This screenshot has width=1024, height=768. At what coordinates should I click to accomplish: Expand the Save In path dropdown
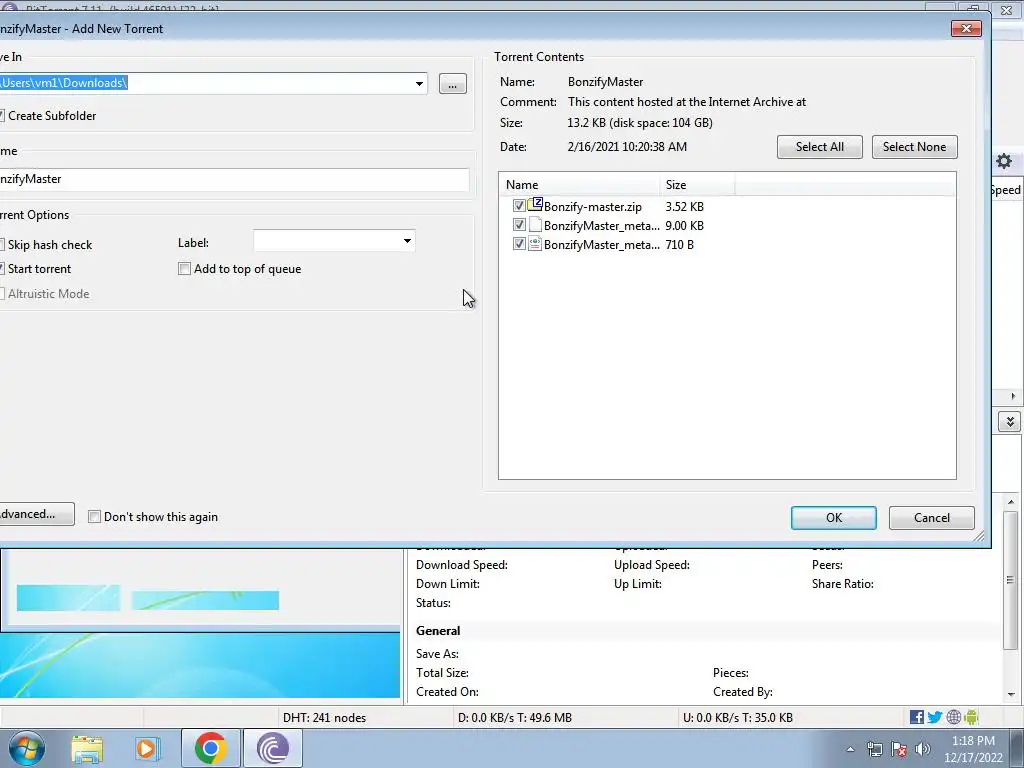(x=419, y=84)
